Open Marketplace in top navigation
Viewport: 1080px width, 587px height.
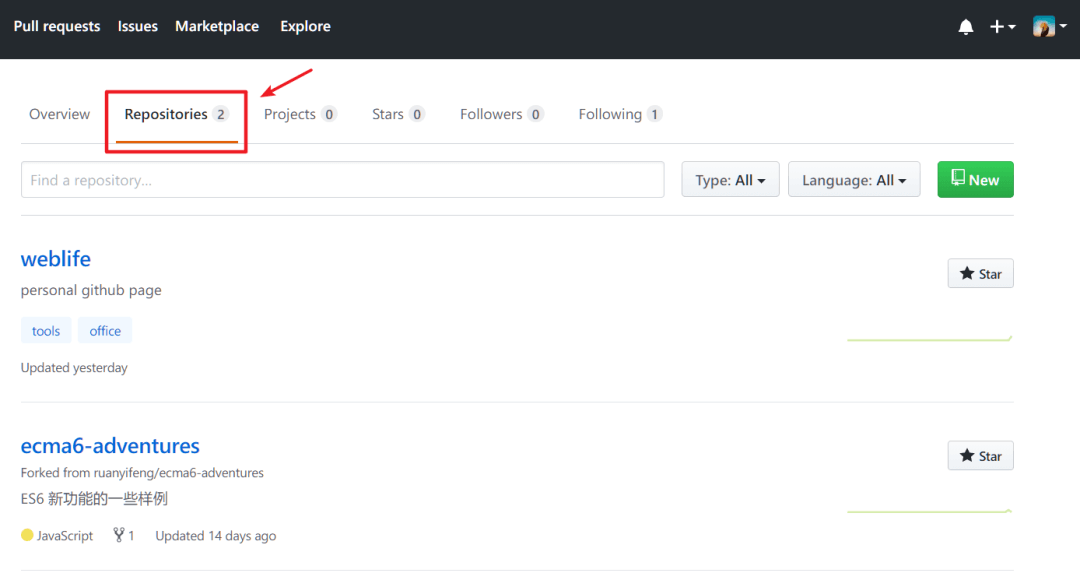click(217, 26)
